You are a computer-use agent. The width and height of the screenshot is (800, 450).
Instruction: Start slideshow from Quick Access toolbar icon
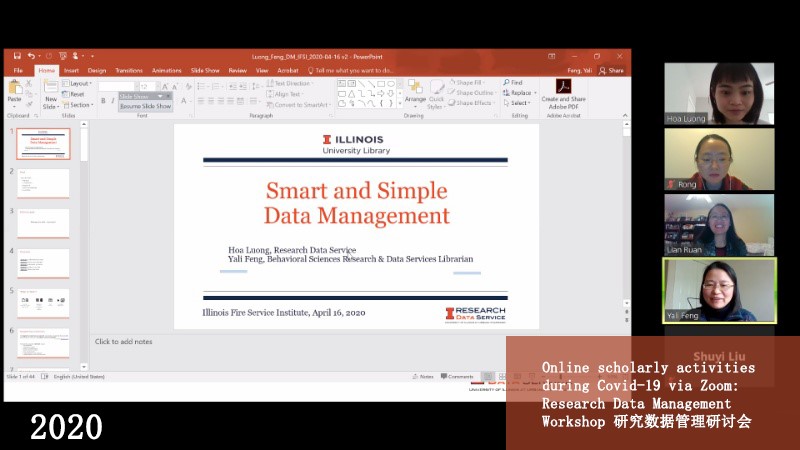click(63, 56)
